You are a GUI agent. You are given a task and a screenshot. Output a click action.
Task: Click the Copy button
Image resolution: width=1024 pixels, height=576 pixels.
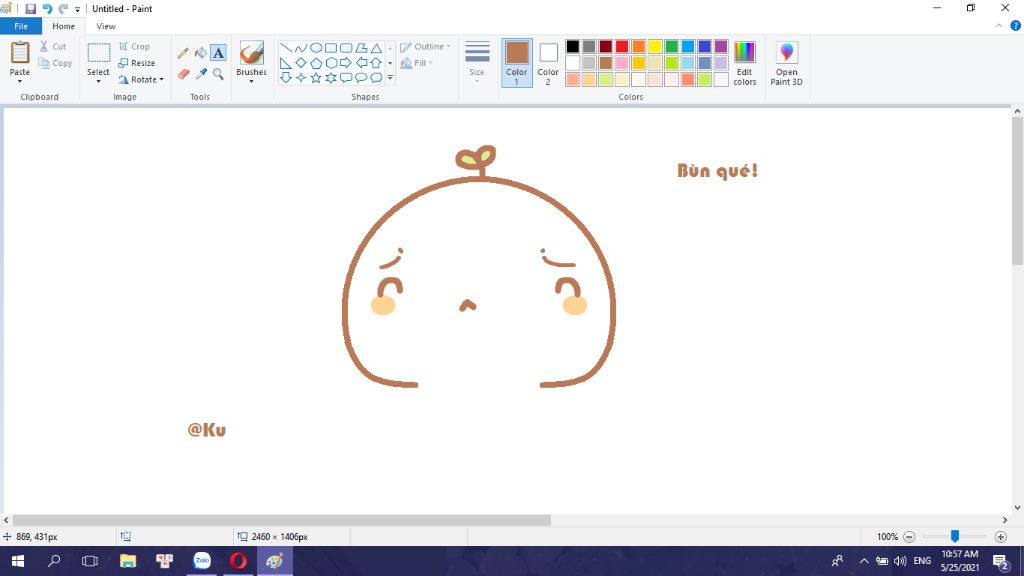[x=55, y=63]
